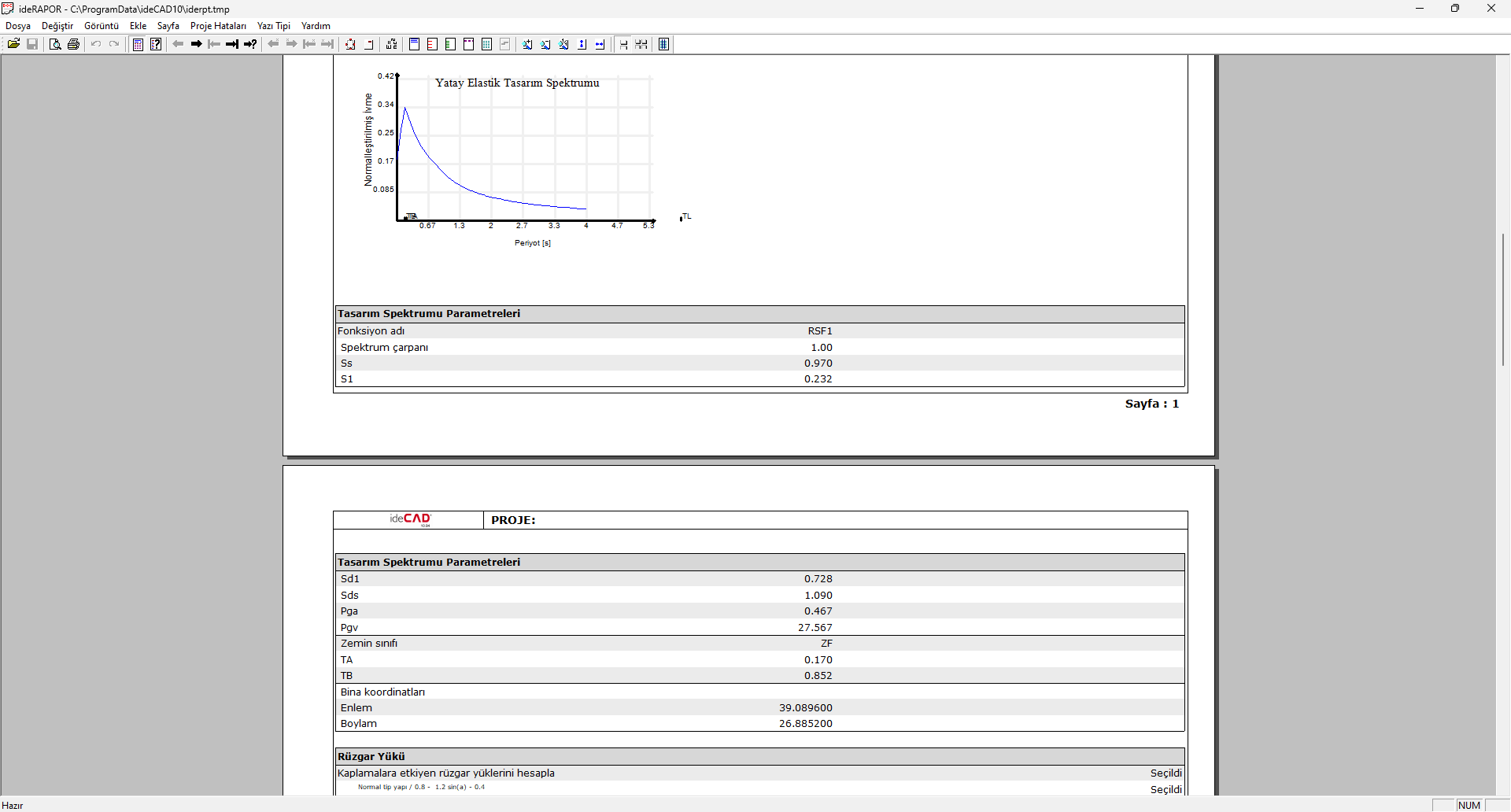Click the multiple pages view icon
This screenshot has height=812, width=1511.
click(x=642, y=44)
